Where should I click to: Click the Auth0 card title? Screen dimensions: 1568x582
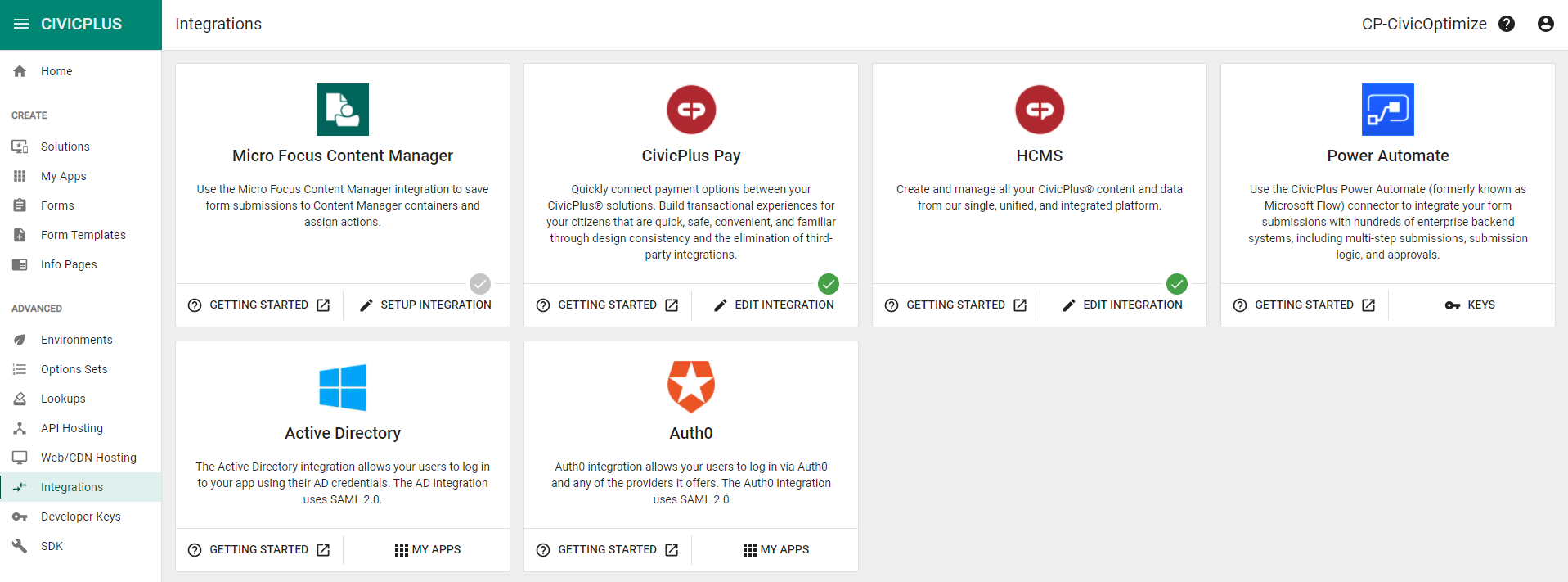click(x=691, y=433)
